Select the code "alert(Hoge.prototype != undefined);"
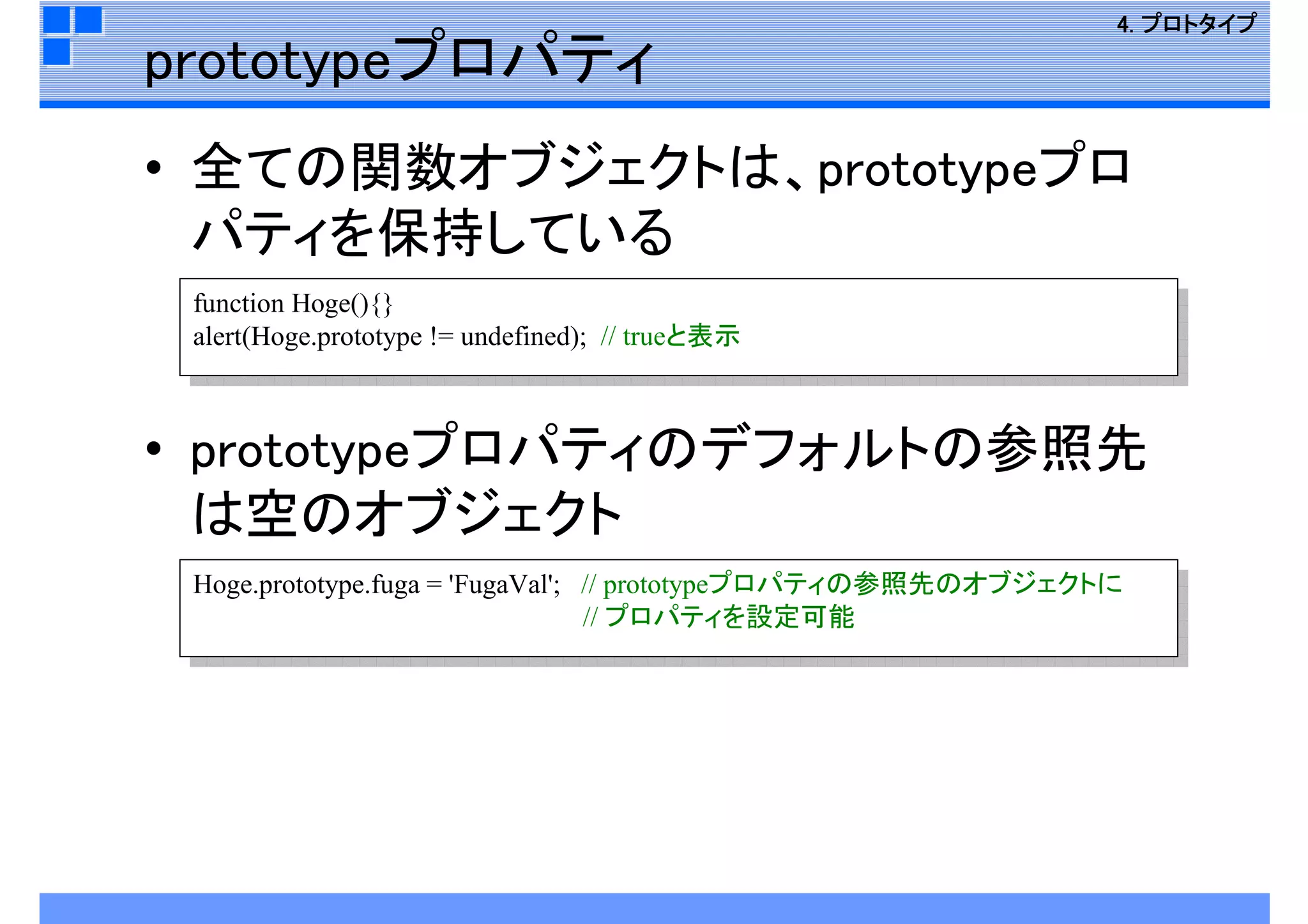Image resolution: width=1308 pixels, height=924 pixels. coord(390,337)
